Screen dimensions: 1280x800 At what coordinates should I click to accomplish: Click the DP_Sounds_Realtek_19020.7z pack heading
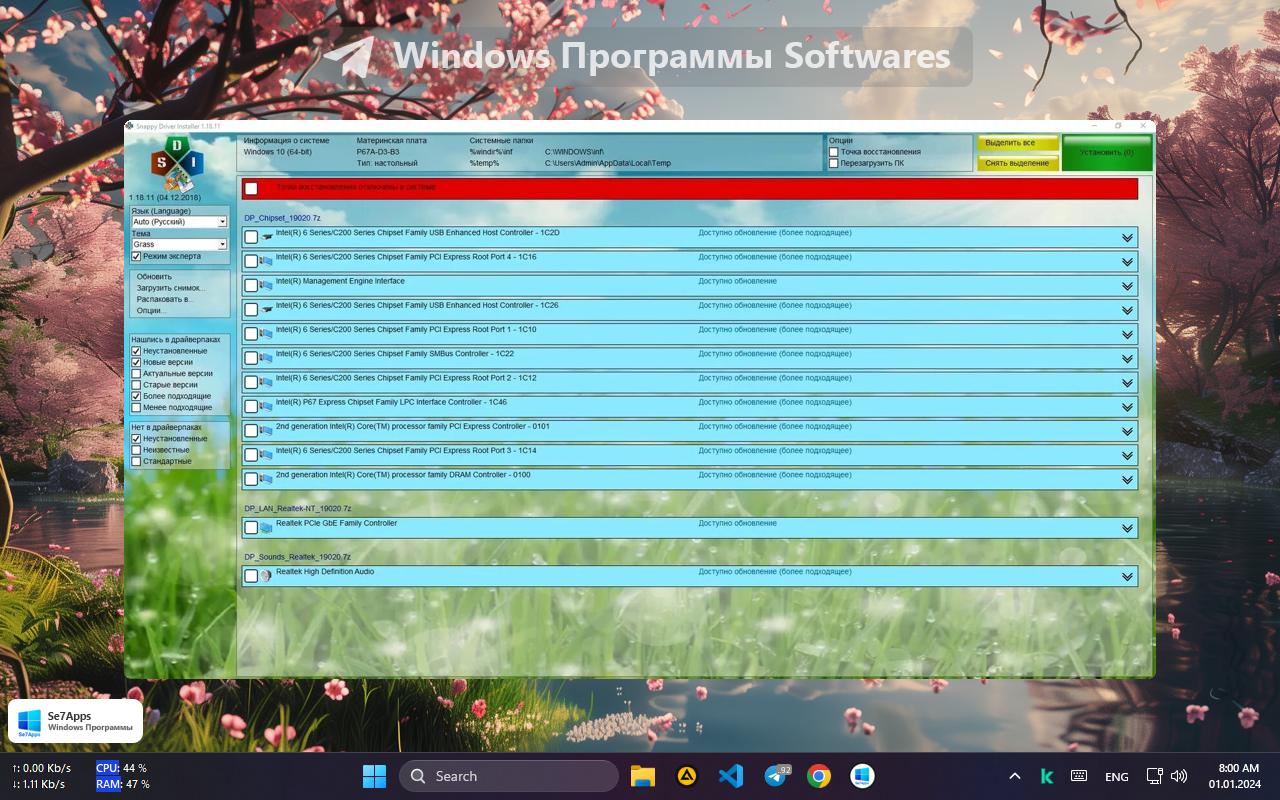point(298,557)
